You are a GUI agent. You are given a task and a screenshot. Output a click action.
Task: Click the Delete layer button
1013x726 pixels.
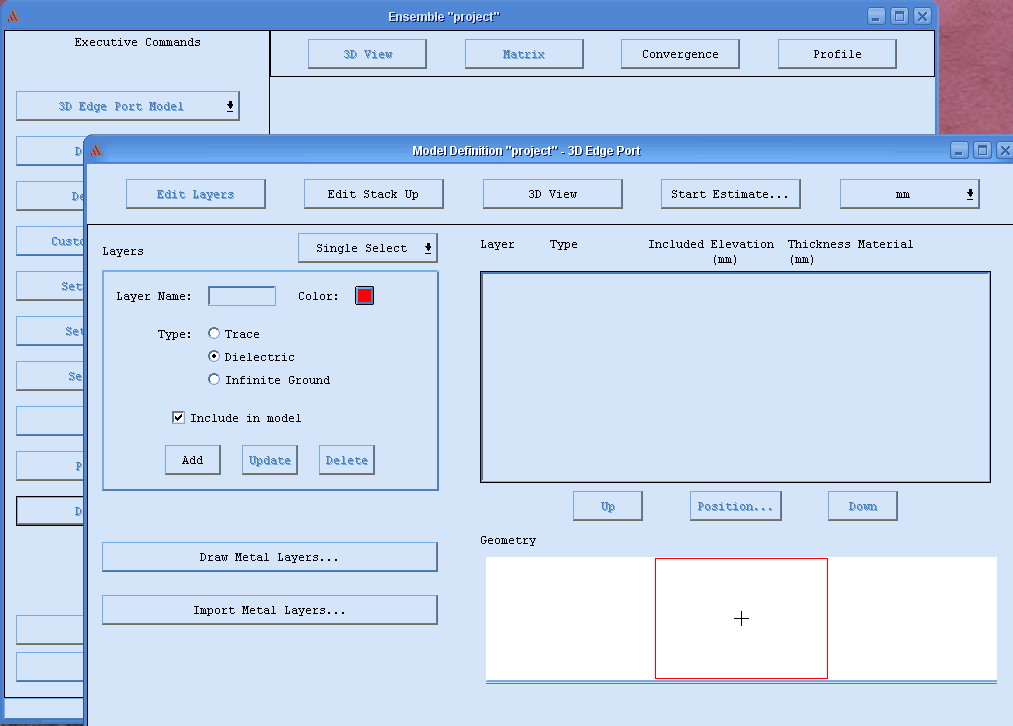click(x=347, y=460)
